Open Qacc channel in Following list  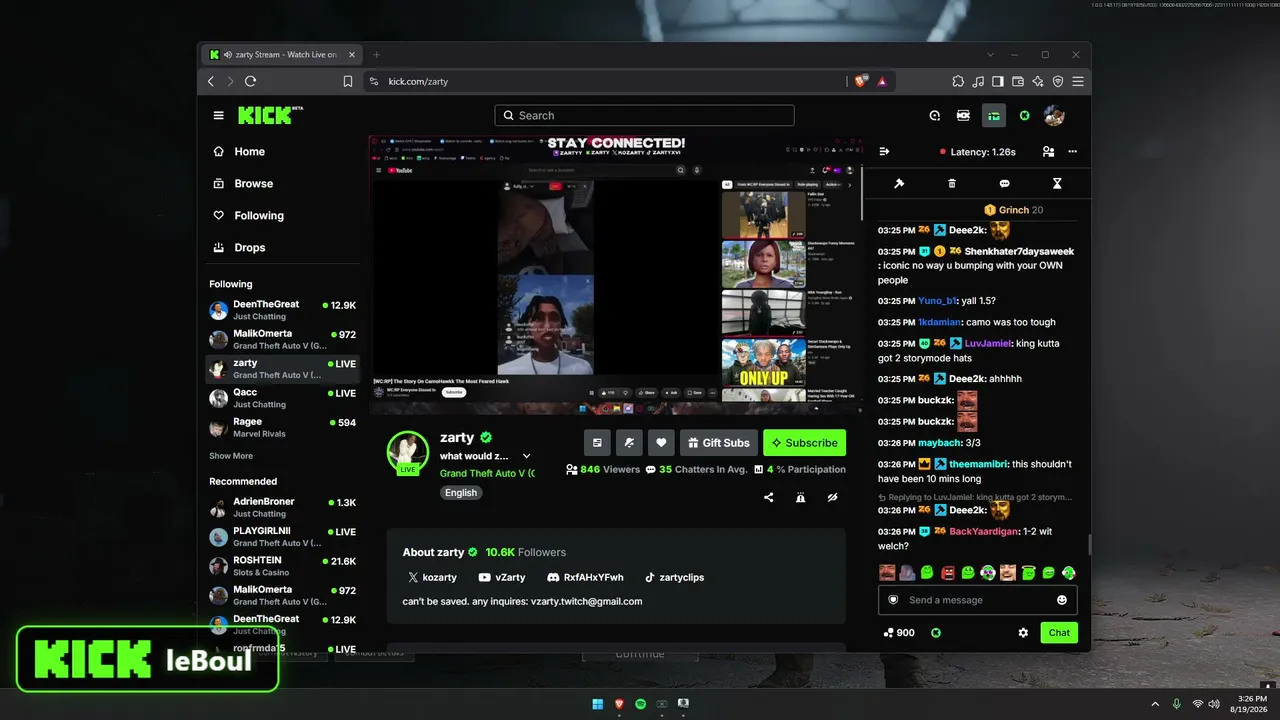[283, 398]
